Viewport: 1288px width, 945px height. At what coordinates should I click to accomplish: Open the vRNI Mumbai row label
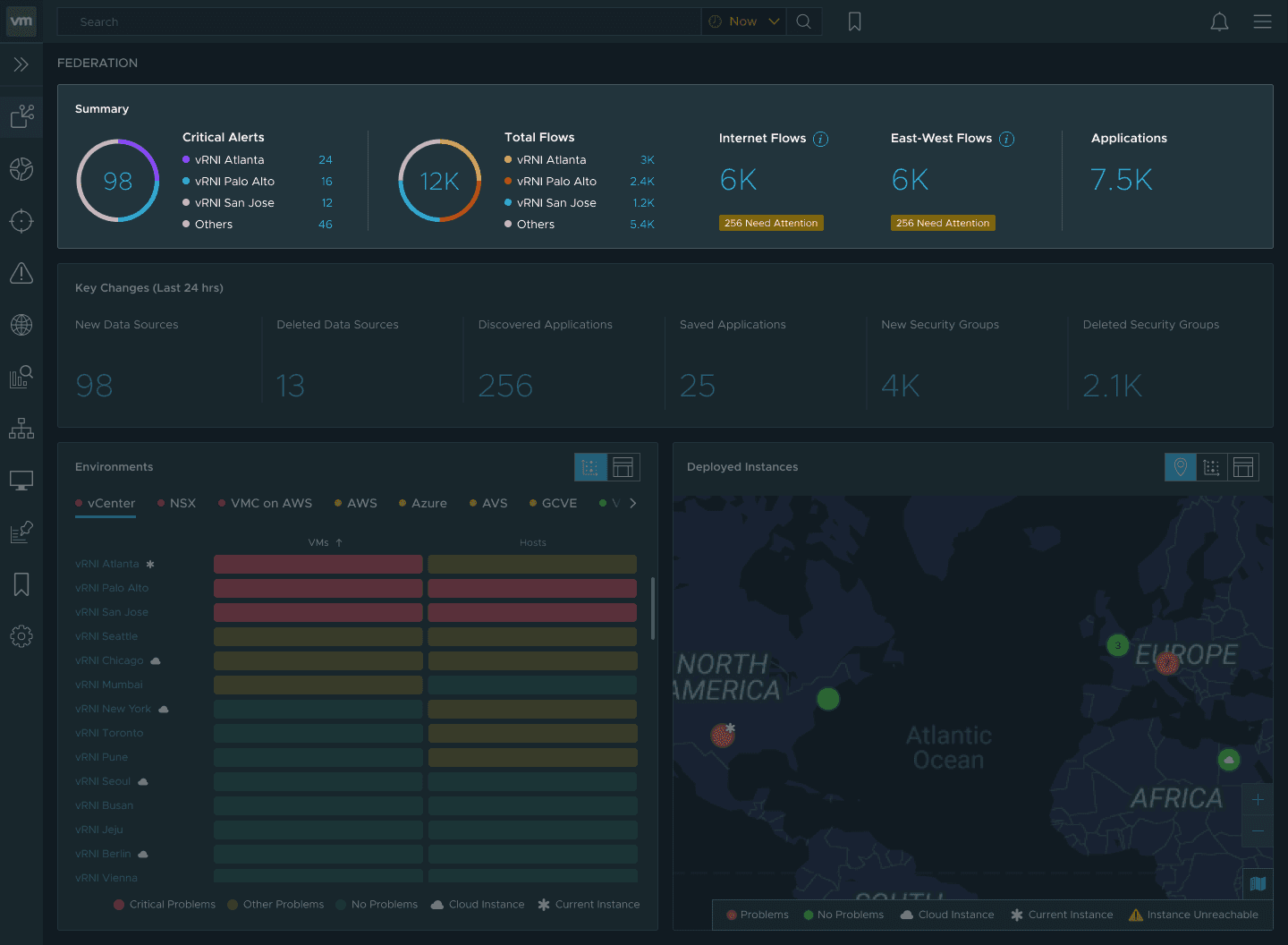pyautogui.click(x=109, y=685)
